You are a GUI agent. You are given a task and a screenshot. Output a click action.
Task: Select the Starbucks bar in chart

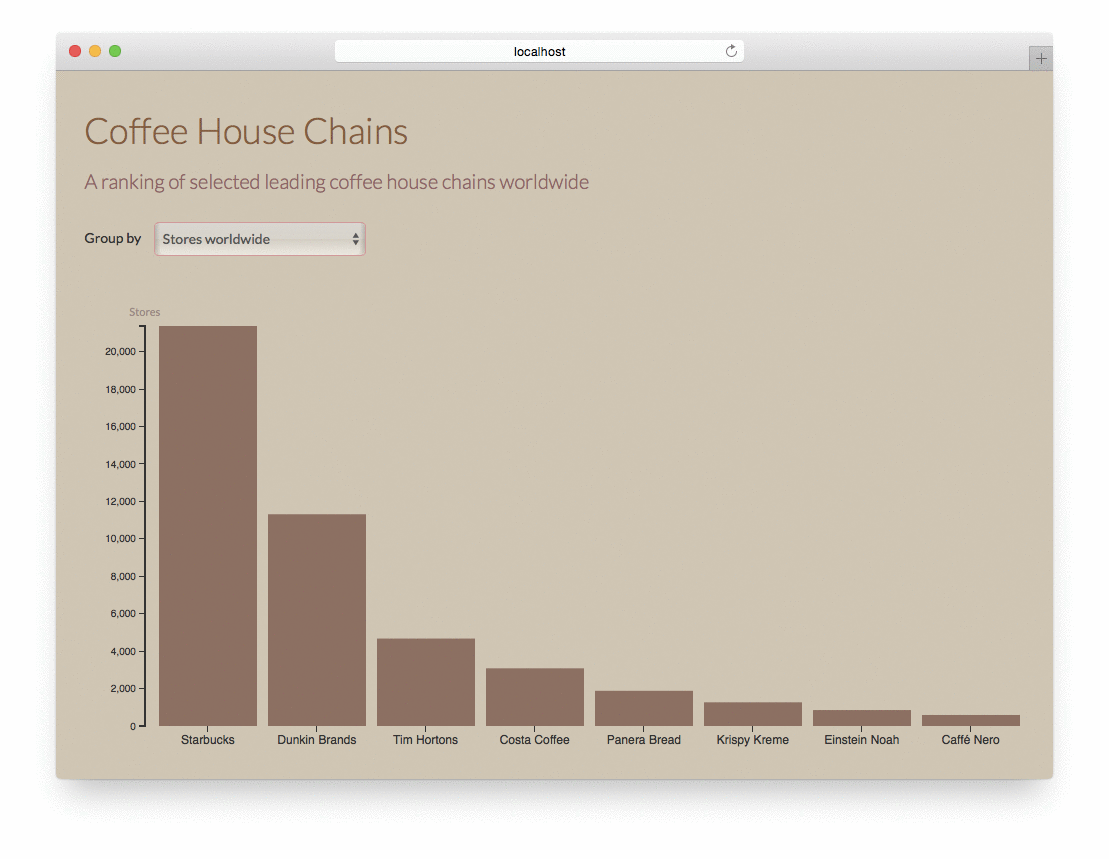pos(208,526)
